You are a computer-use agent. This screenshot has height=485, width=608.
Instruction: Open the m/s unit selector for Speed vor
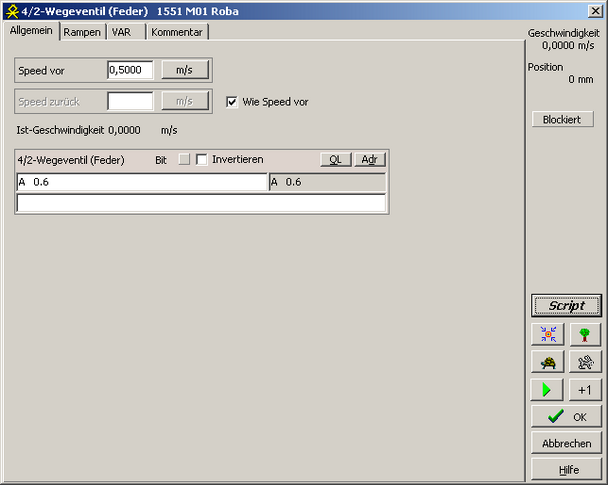pos(185,70)
